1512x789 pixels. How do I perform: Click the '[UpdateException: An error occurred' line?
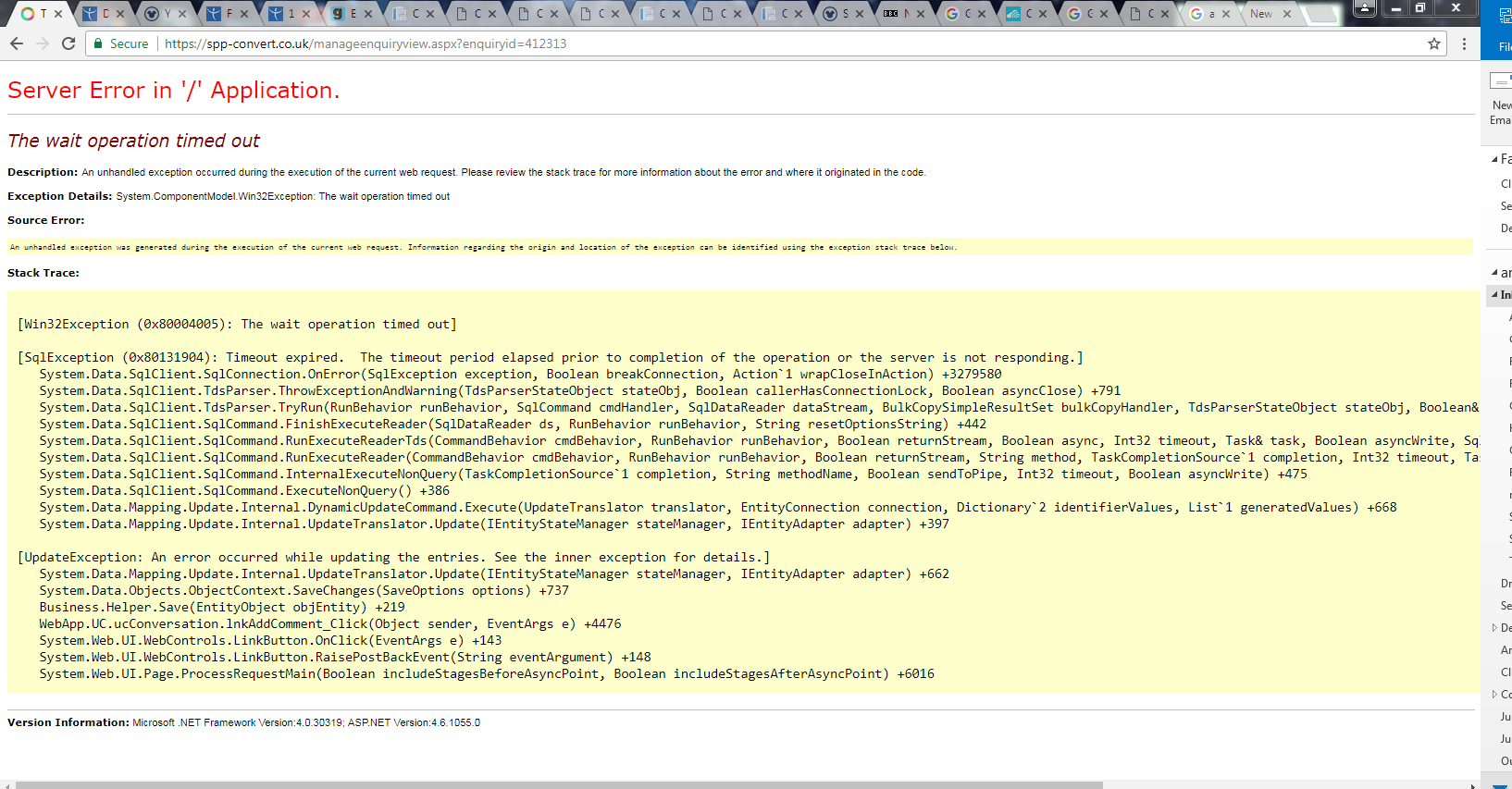[x=394, y=558]
